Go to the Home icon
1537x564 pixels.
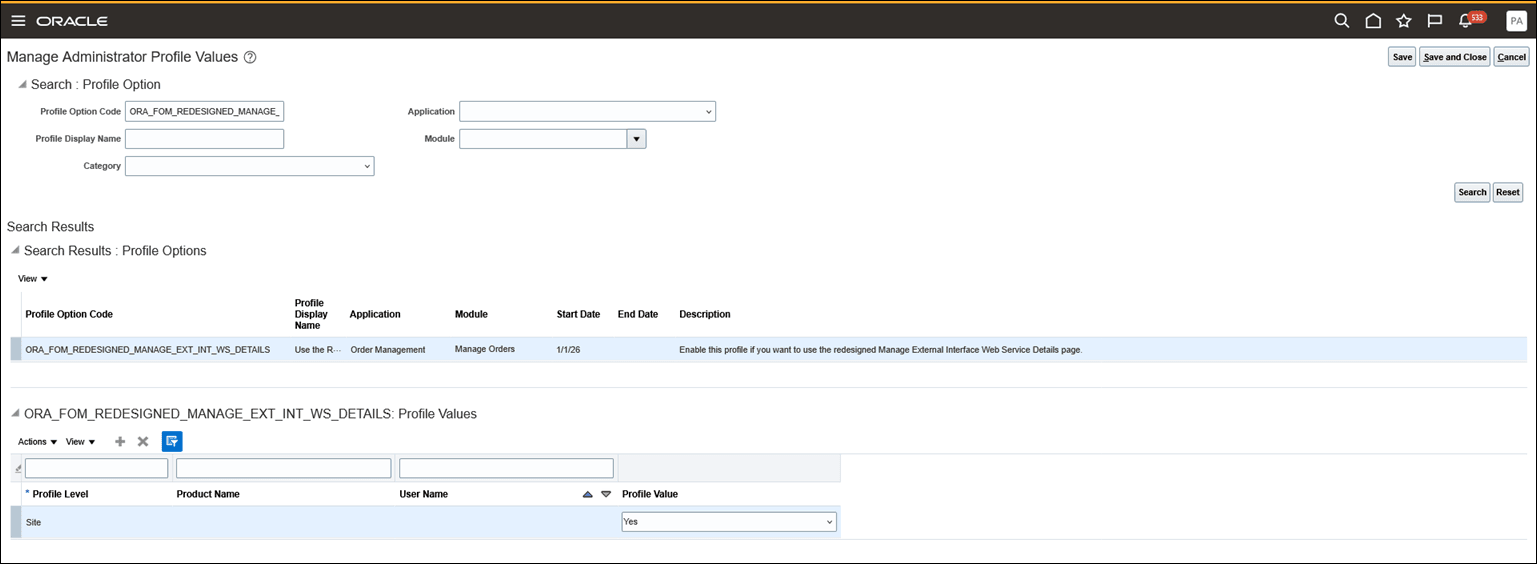pyautogui.click(x=1373, y=21)
